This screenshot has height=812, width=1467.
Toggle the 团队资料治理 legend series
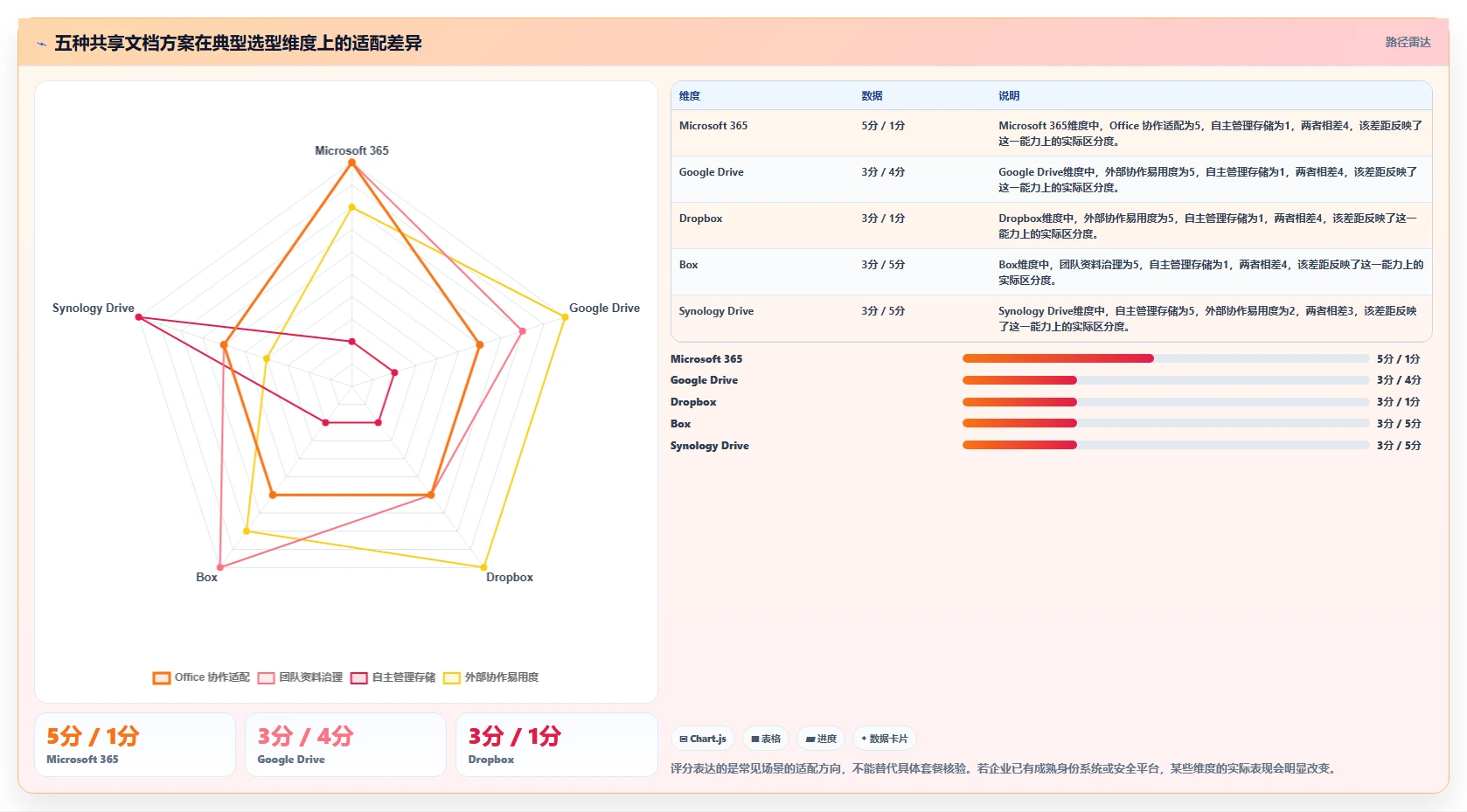coord(300,677)
